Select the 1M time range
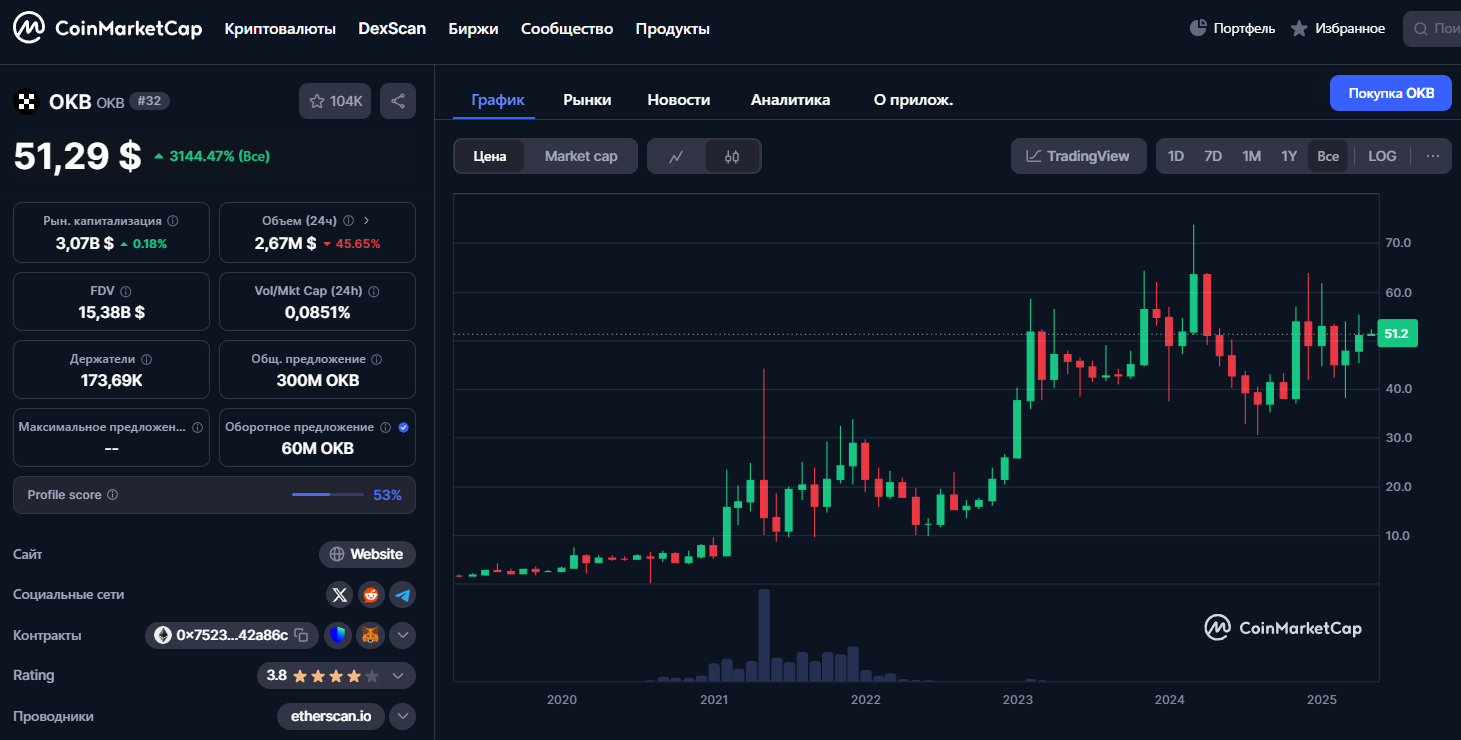 tap(1251, 156)
